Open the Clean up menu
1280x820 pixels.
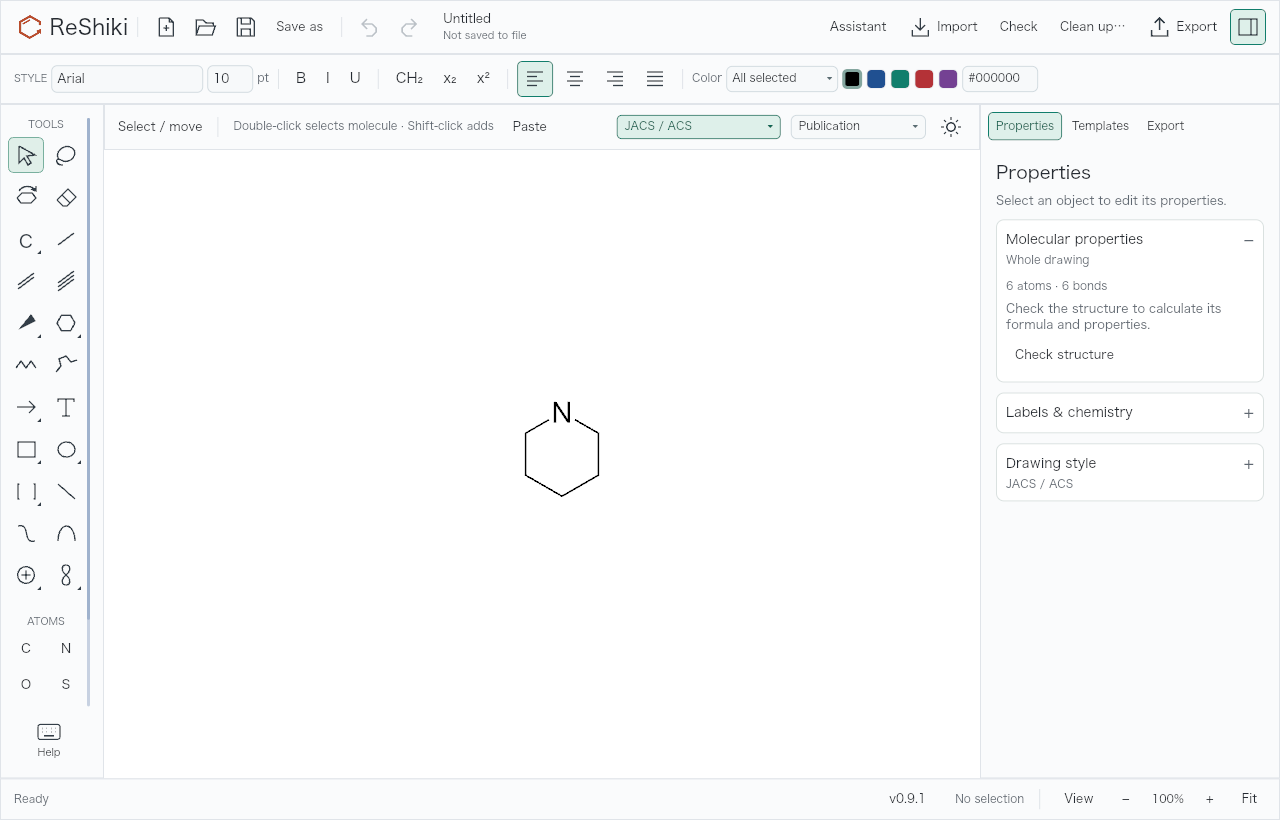1092,27
